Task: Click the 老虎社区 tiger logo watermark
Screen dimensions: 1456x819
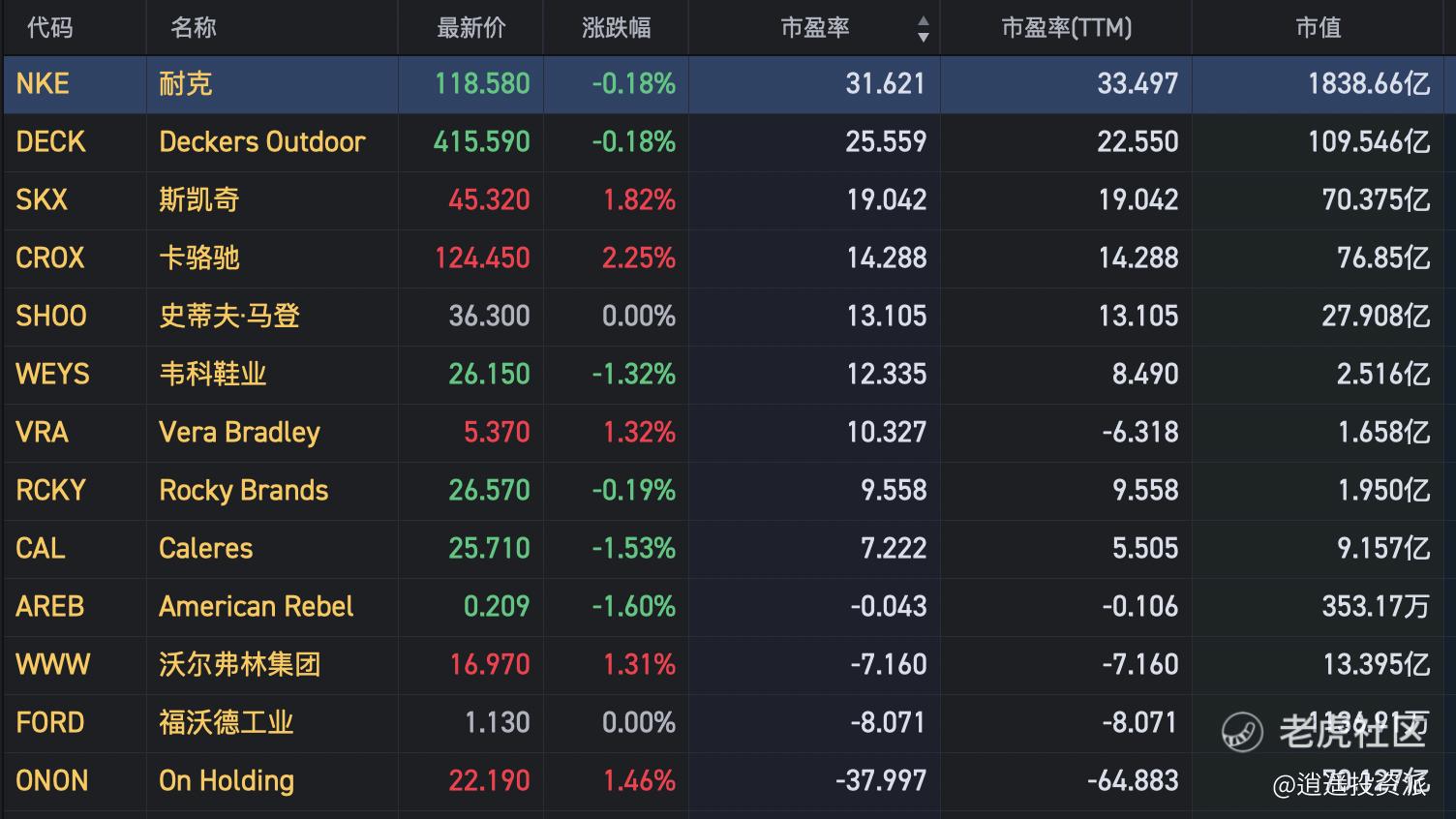Action: pos(1242,731)
